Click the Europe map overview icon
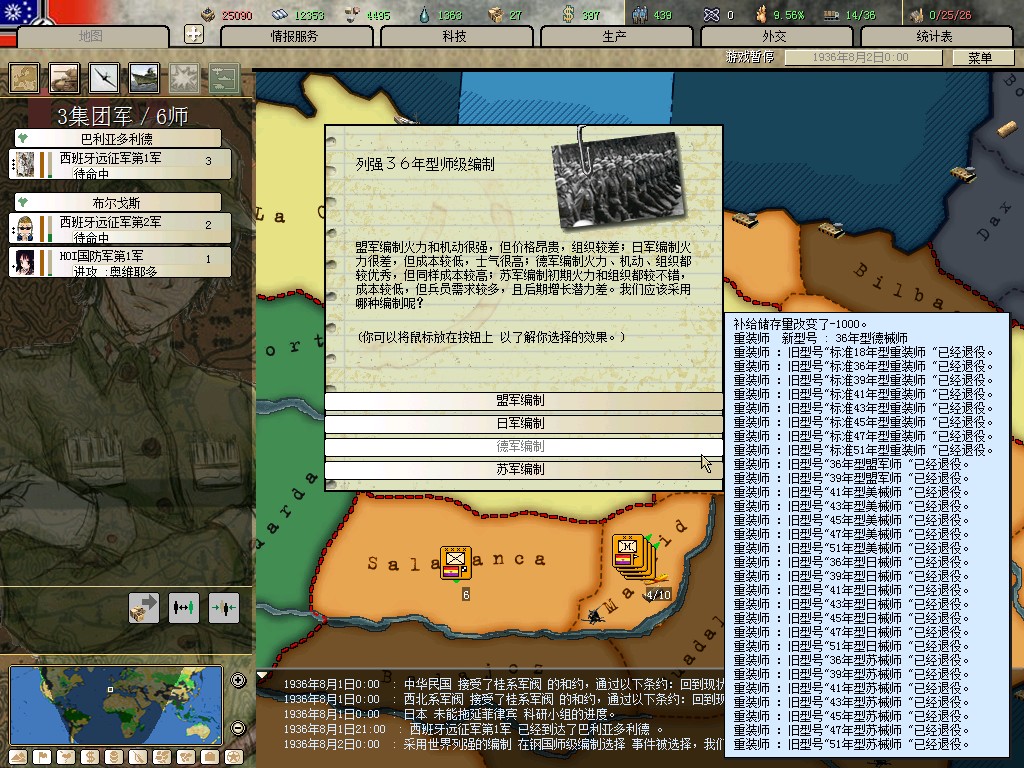 click(25, 78)
